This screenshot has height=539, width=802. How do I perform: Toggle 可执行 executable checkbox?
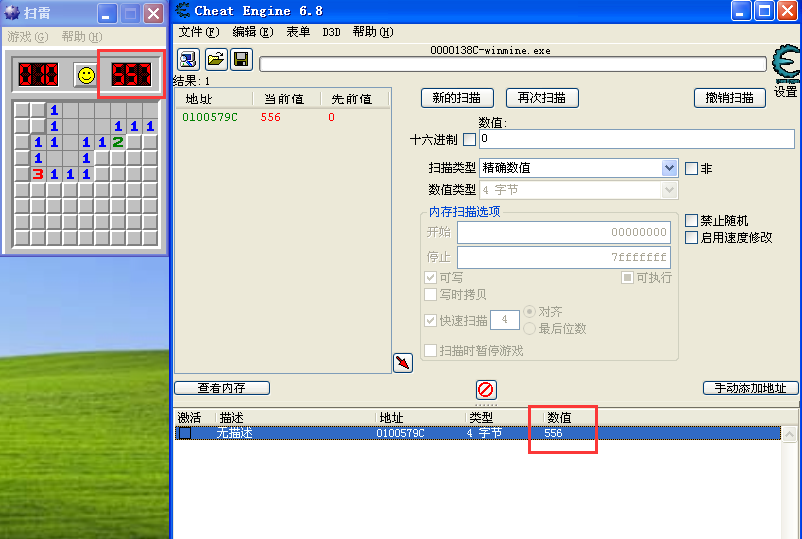627,278
